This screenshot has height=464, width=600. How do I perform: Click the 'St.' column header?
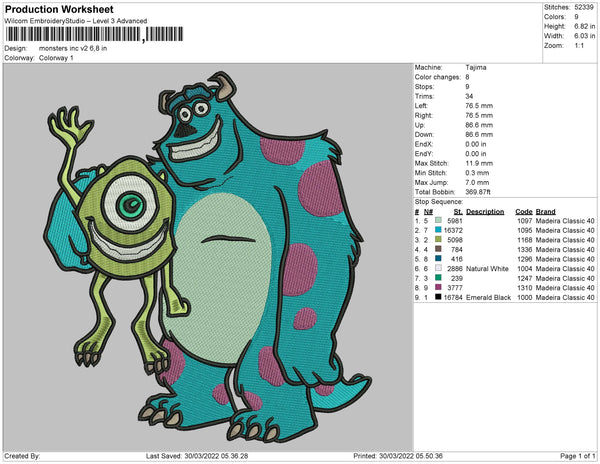coord(458,212)
